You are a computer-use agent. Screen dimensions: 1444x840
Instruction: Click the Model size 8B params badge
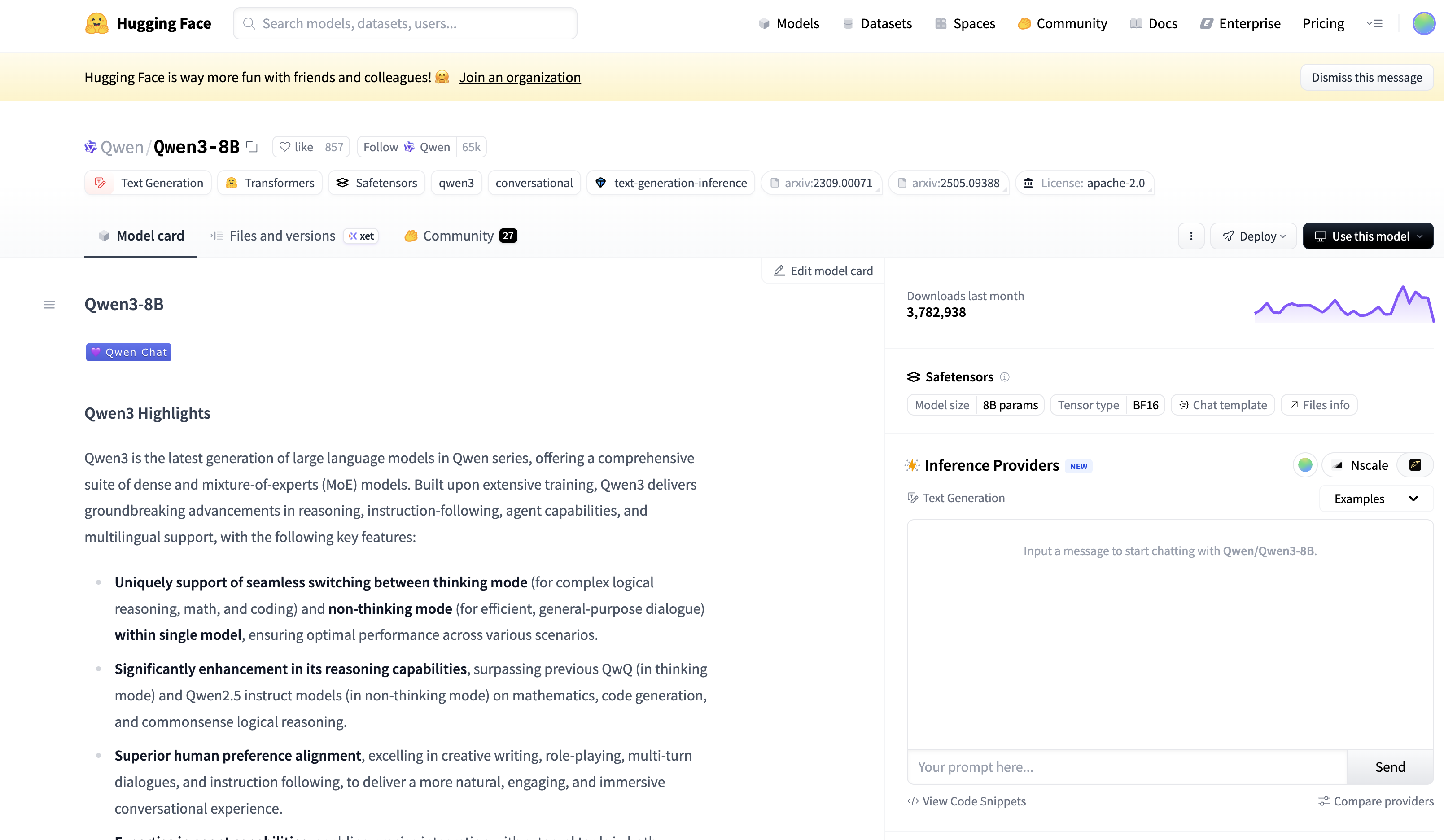tap(975, 405)
